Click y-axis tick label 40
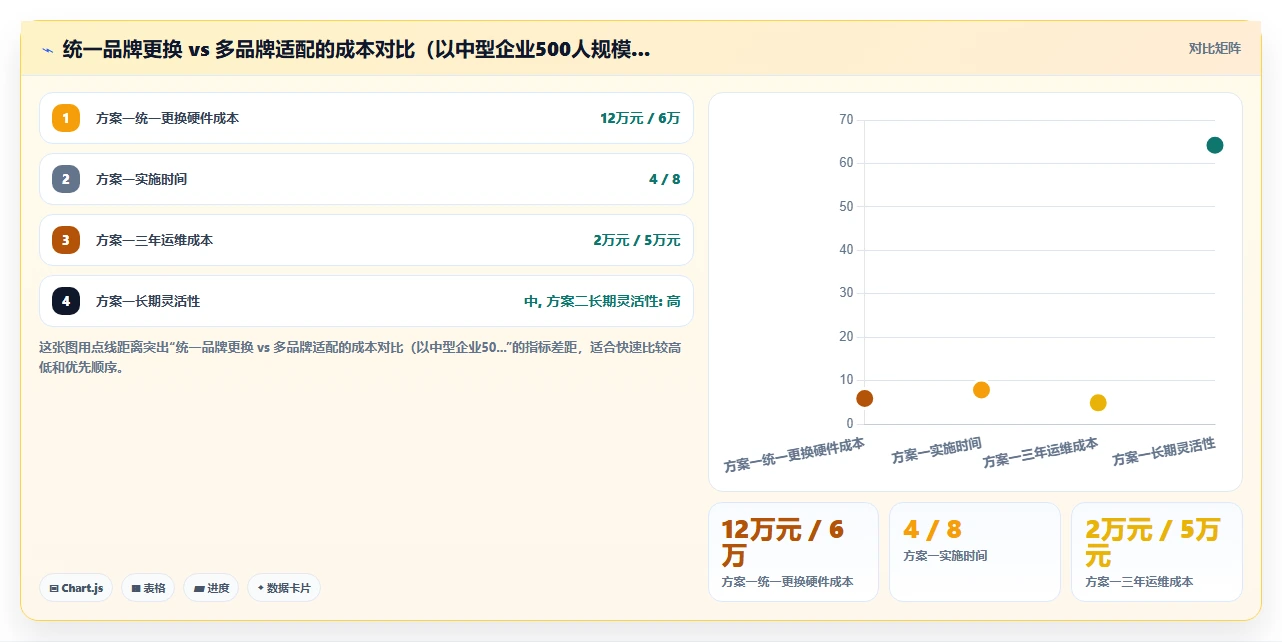This screenshot has width=1282, height=642. pos(846,250)
